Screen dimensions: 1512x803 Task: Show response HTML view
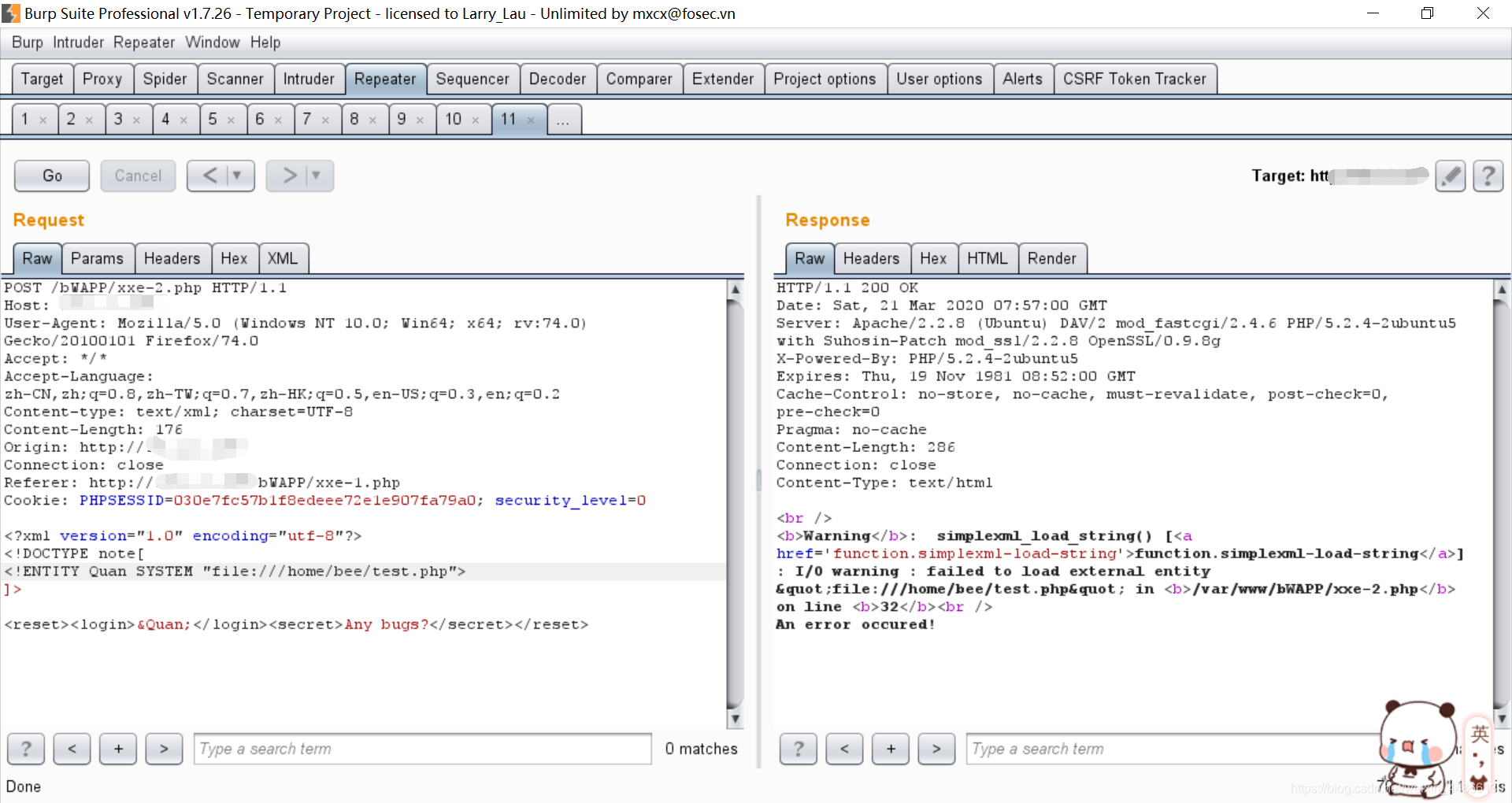[x=988, y=258]
